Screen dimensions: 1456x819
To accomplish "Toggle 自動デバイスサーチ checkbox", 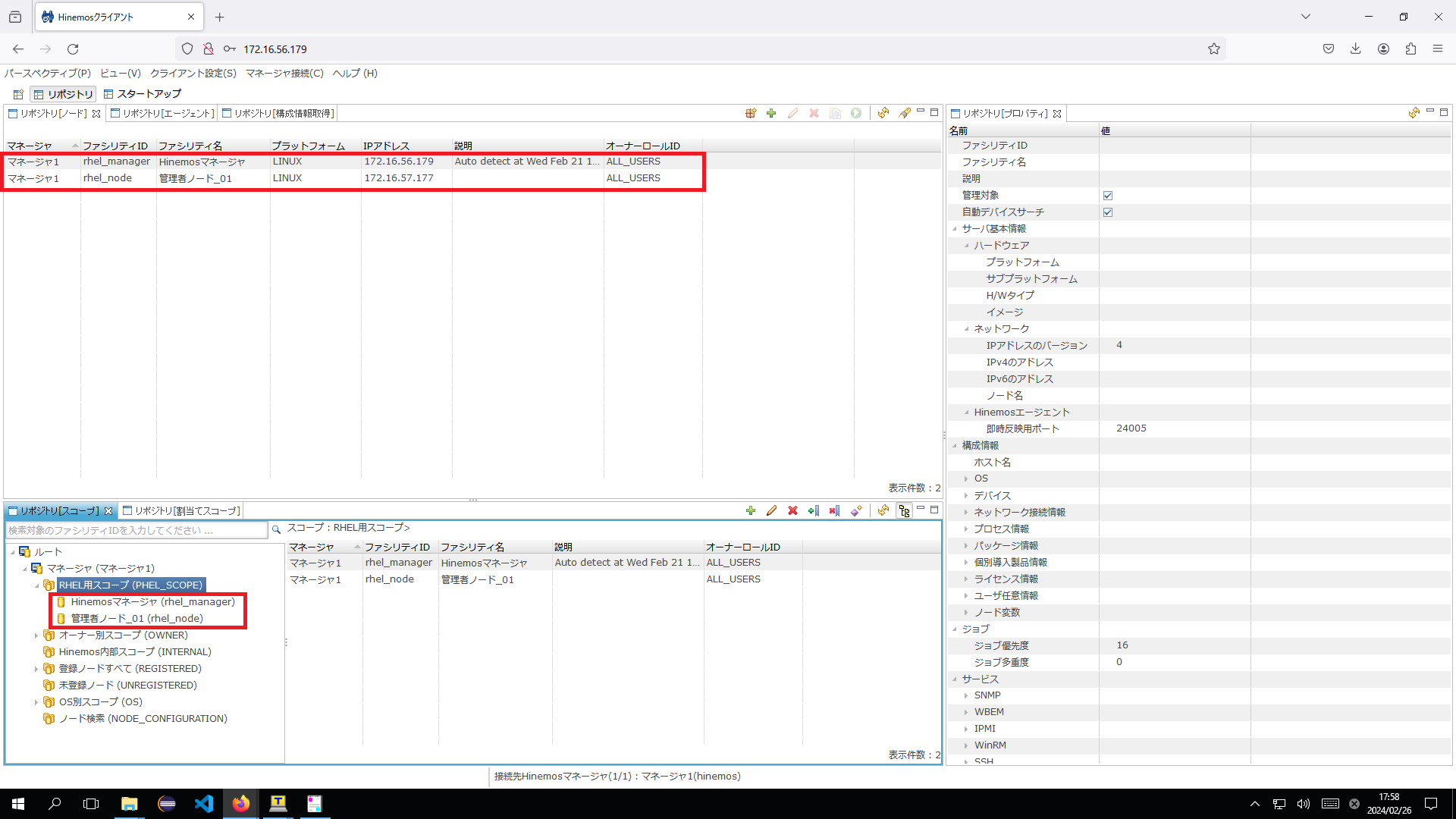I will (x=1108, y=212).
